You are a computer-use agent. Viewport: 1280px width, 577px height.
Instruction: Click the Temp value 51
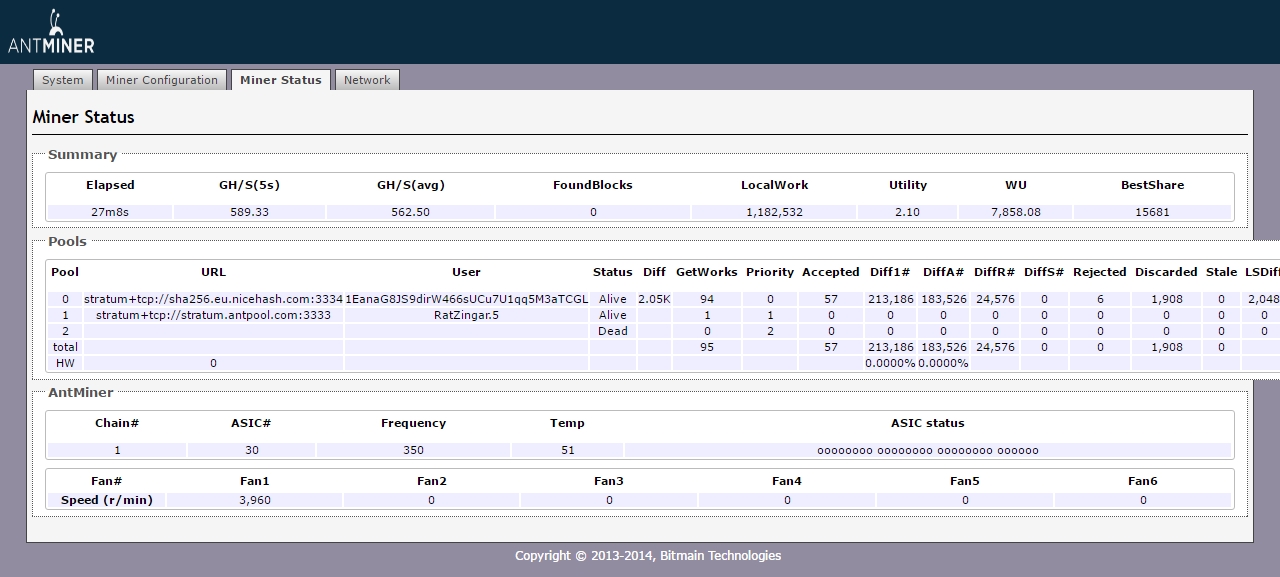[x=567, y=451]
